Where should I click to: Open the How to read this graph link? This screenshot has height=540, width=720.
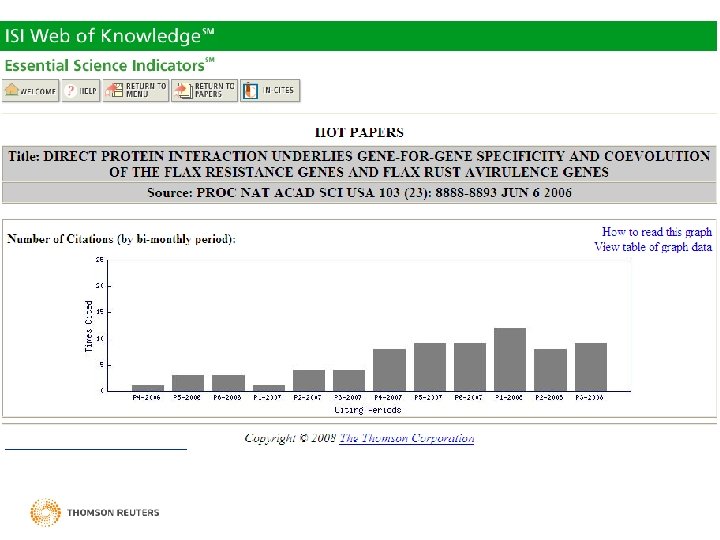(657, 232)
